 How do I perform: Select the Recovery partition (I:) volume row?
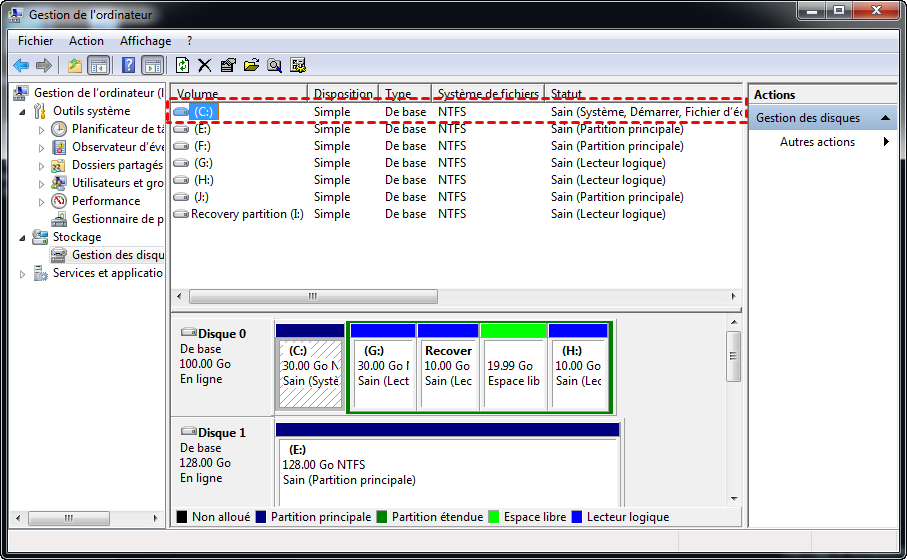pyautogui.click(x=245, y=214)
